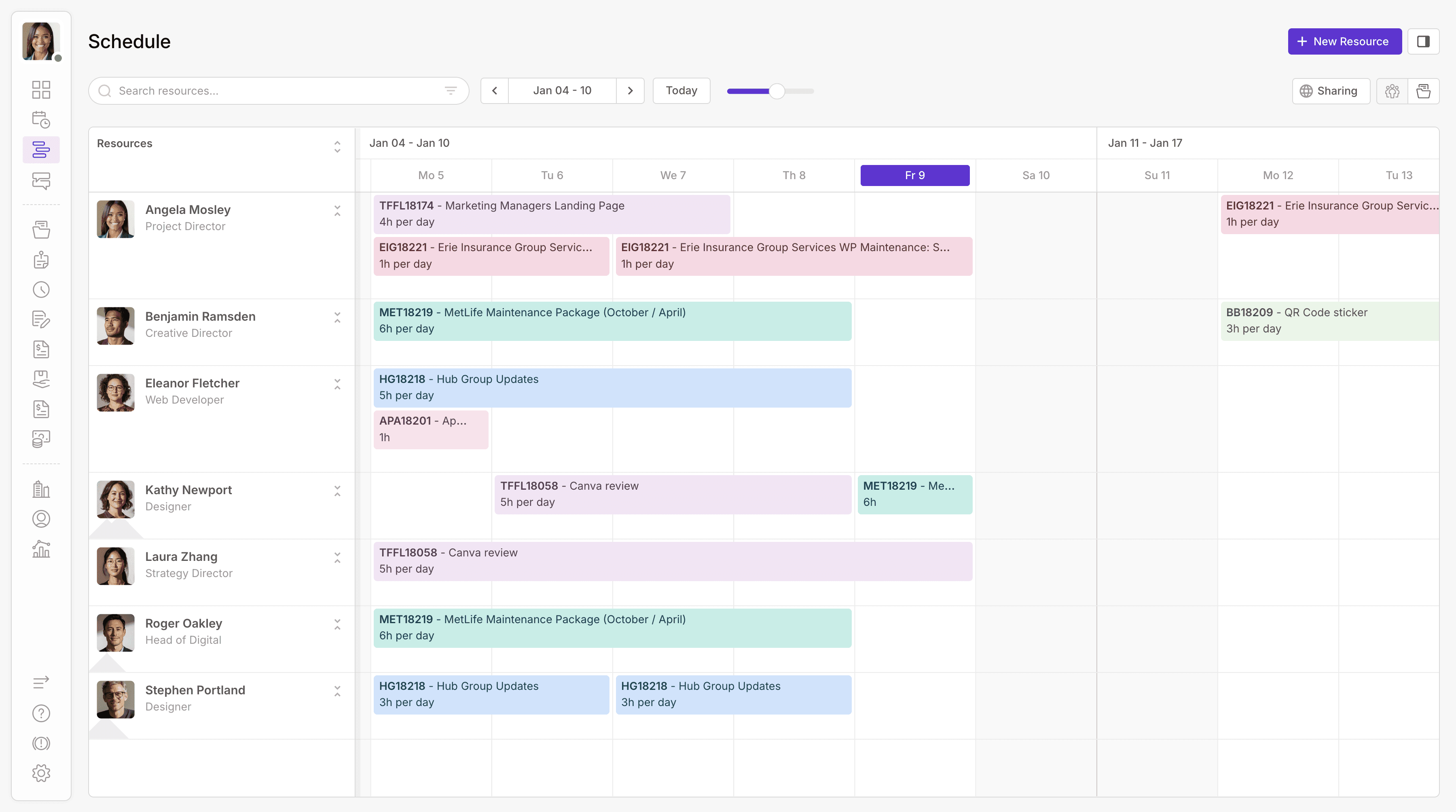The width and height of the screenshot is (1456, 812).
Task: Focus the Search resources input field
Action: point(271,91)
